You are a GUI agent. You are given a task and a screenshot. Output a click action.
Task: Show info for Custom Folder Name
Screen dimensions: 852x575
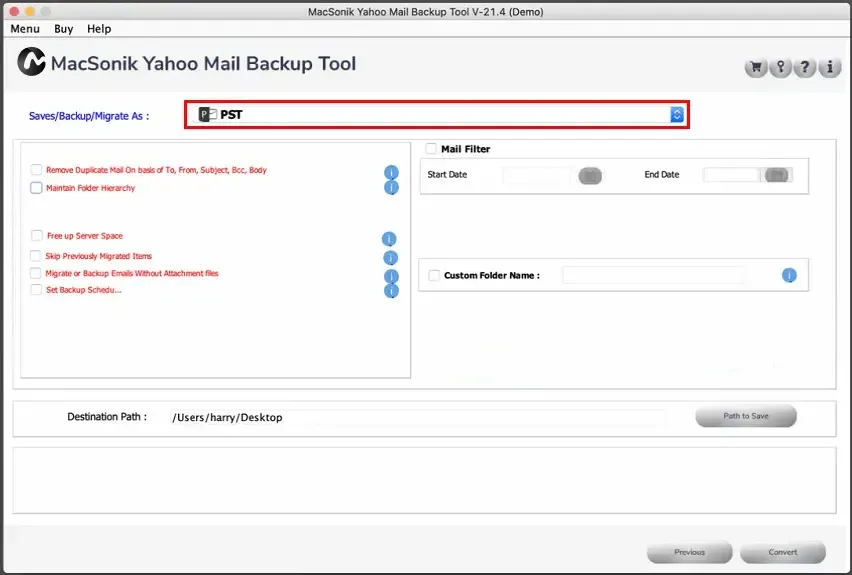point(789,275)
